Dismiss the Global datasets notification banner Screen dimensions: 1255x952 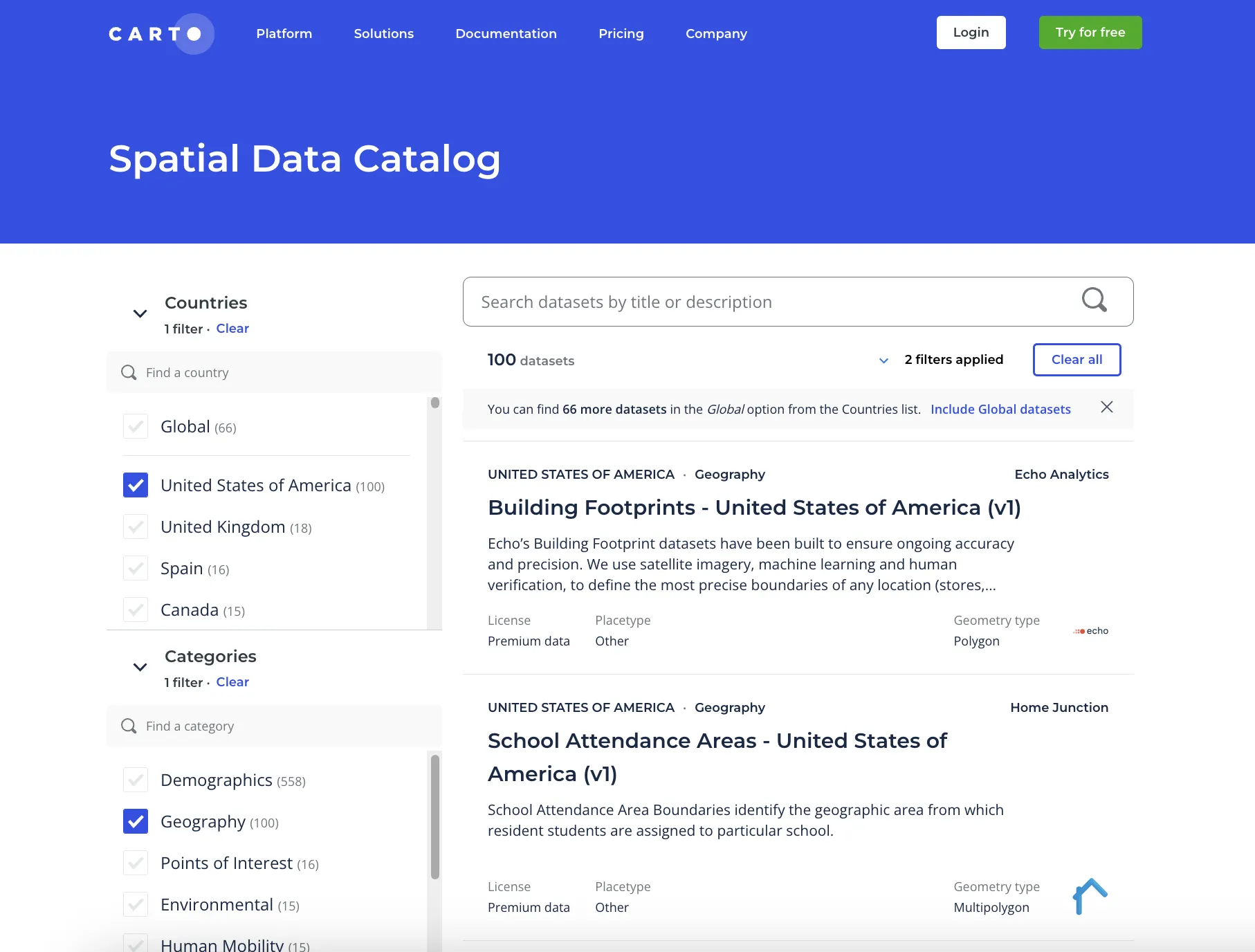click(x=1107, y=408)
